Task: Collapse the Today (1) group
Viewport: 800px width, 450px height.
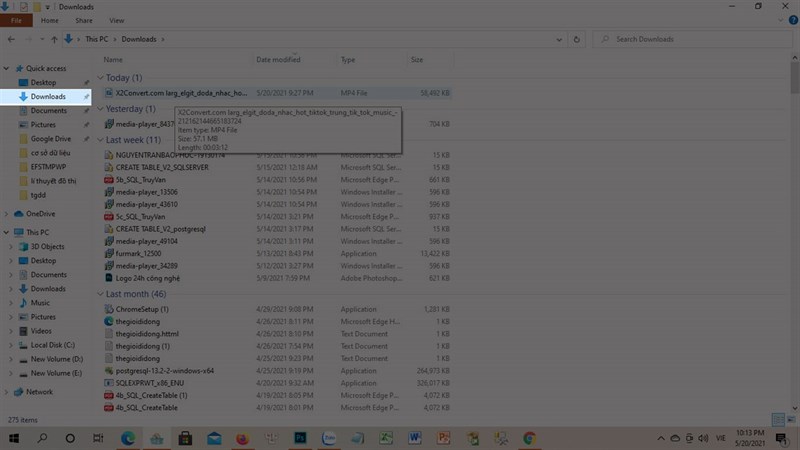Action: 100,77
